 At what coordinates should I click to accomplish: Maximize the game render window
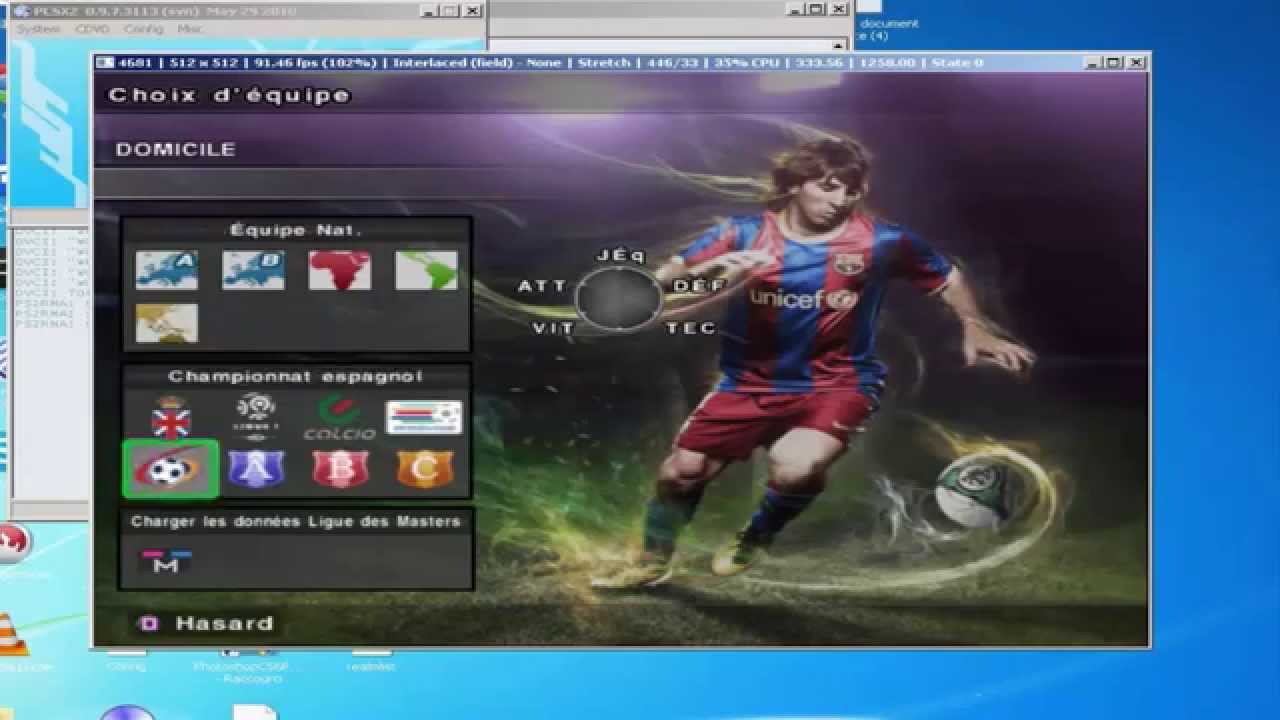(1113, 62)
